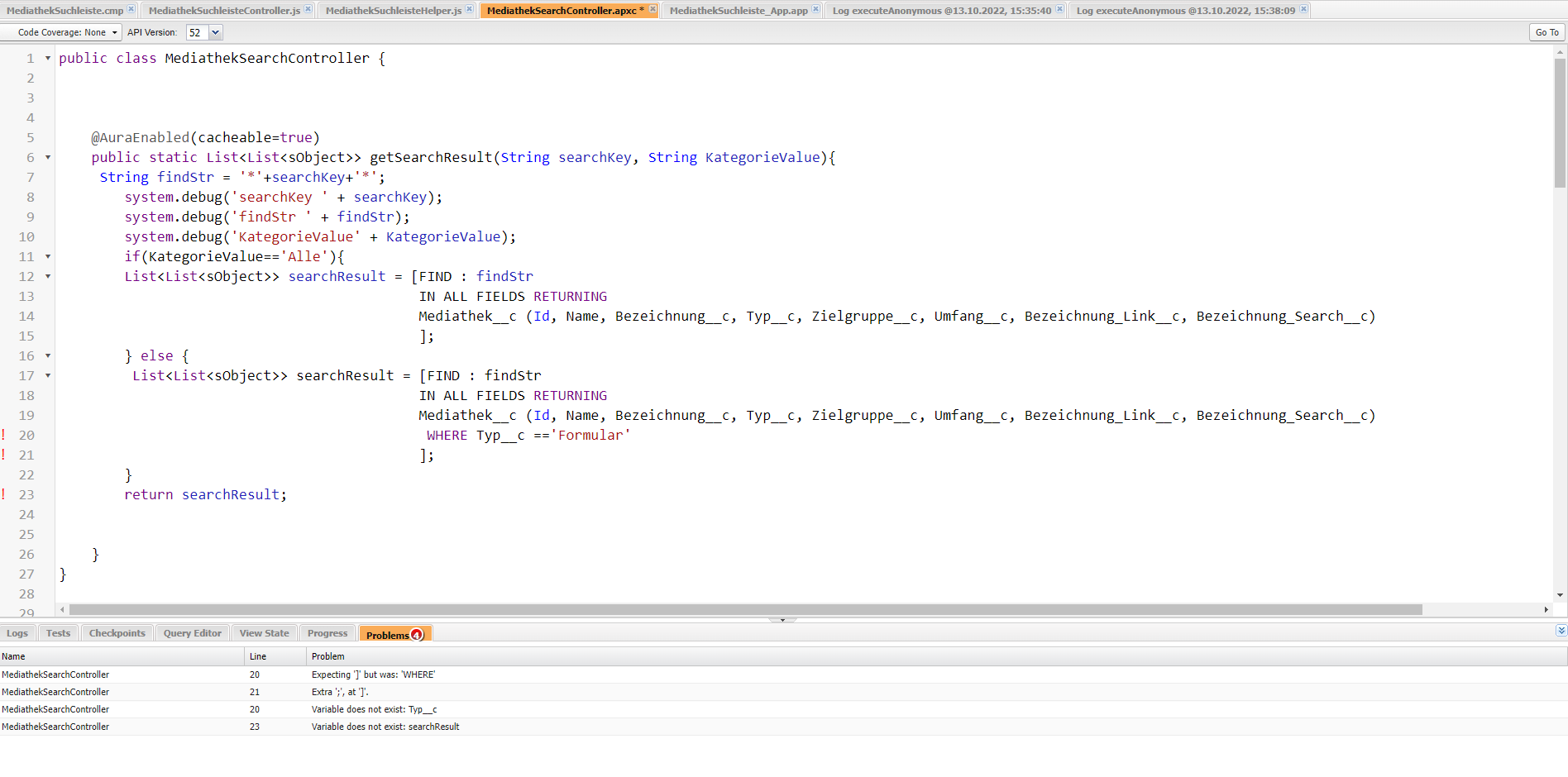Open the MediathekSuchleiste_App.app tab

click(x=735, y=9)
